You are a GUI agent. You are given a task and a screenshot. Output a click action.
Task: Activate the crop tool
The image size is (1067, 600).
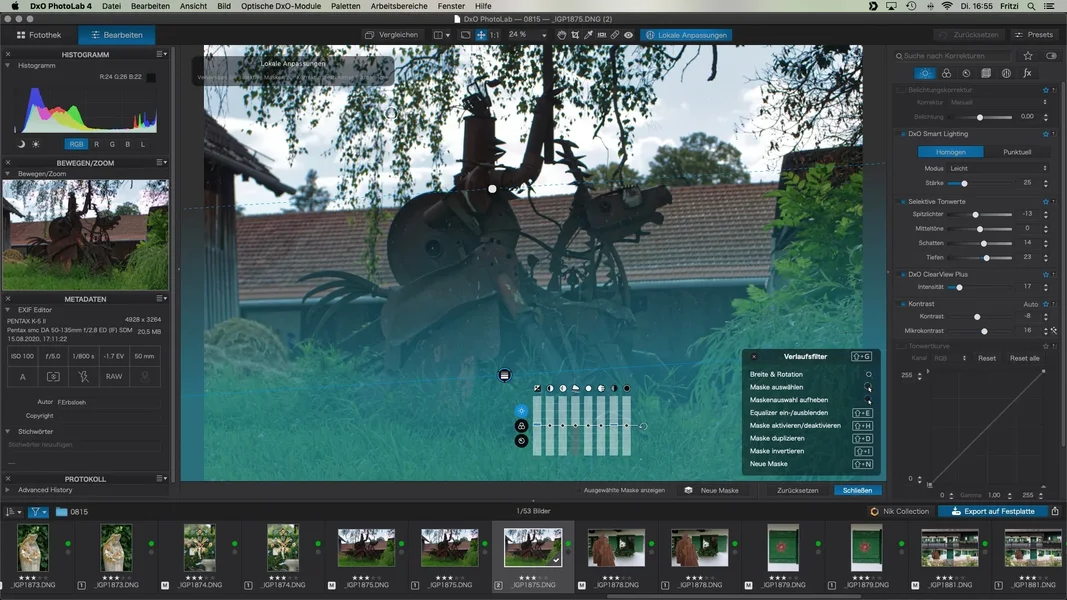click(575, 35)
